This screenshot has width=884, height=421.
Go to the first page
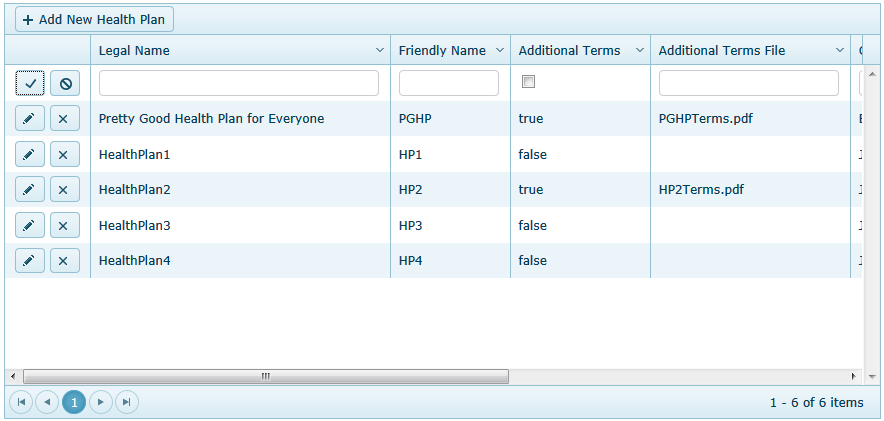(x=22, y=402)
